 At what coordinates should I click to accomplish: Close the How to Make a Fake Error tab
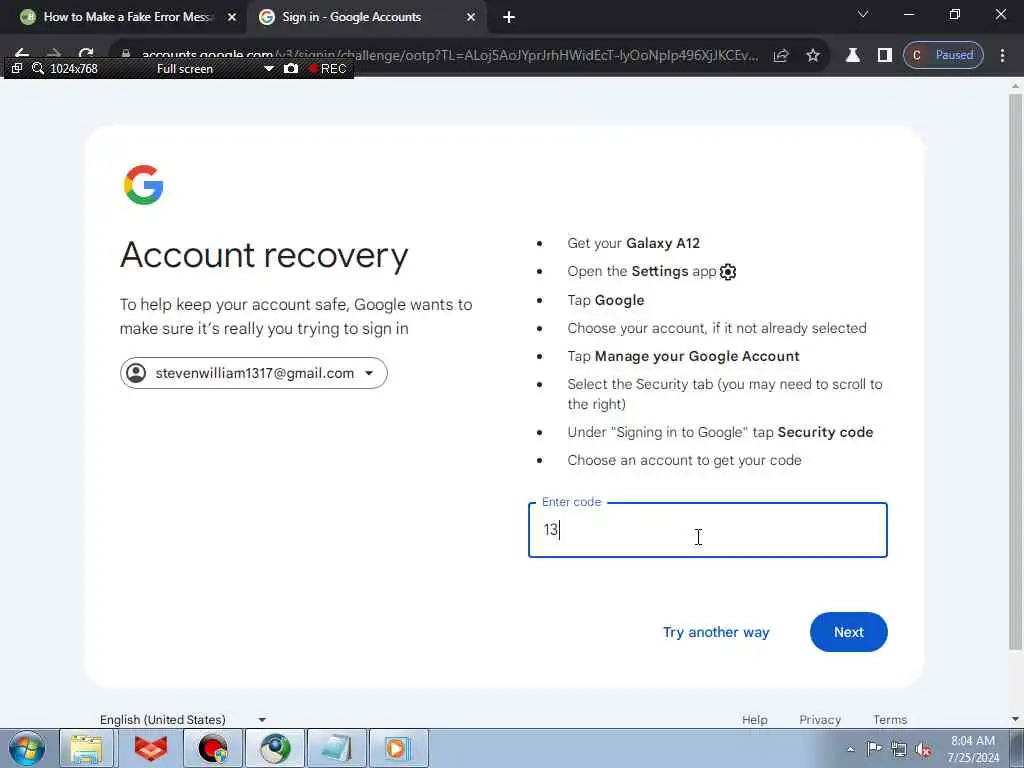[x=232, y=17]
